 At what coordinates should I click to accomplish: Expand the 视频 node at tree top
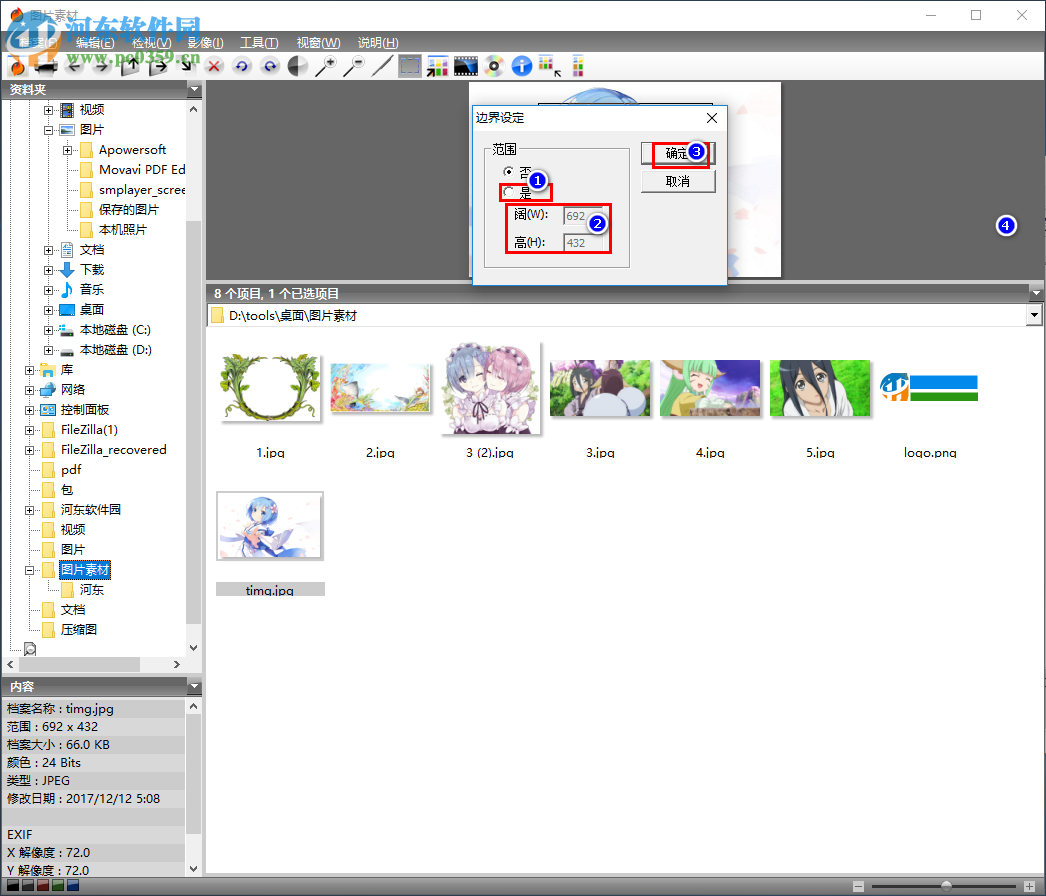(49, 109)
